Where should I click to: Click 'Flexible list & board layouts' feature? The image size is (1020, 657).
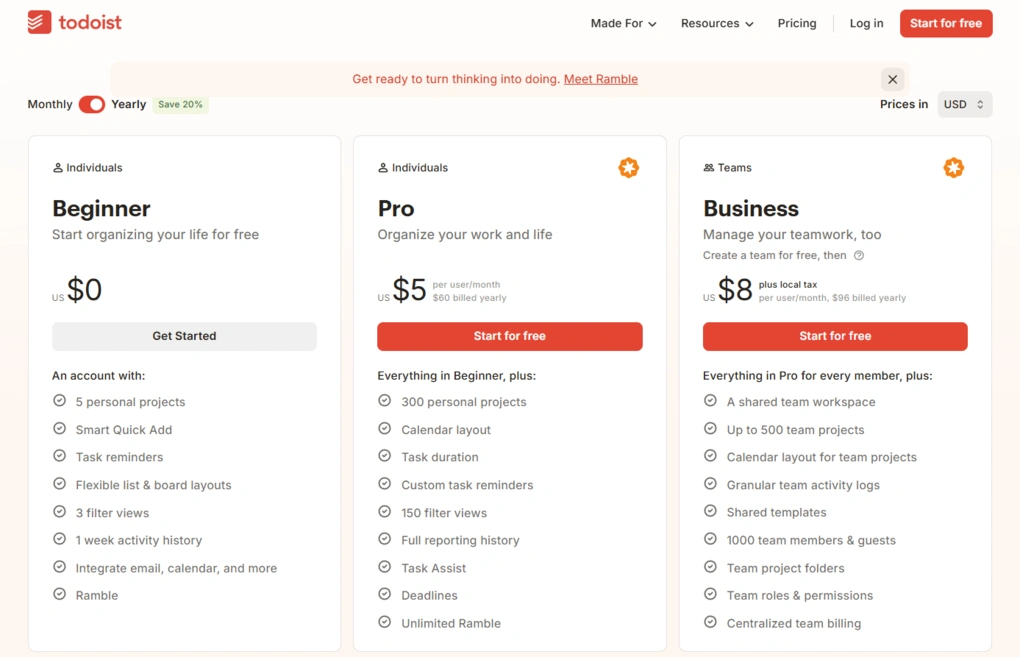(x=154, y=485)
